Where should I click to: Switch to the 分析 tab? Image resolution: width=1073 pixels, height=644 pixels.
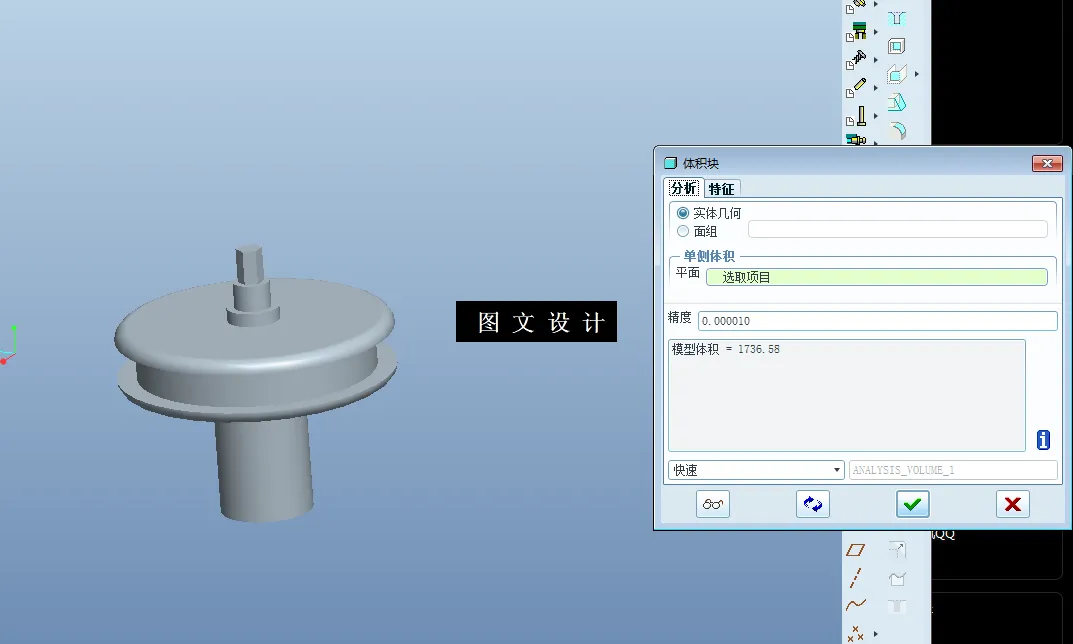pyautogui.click(x=683, y=188)
